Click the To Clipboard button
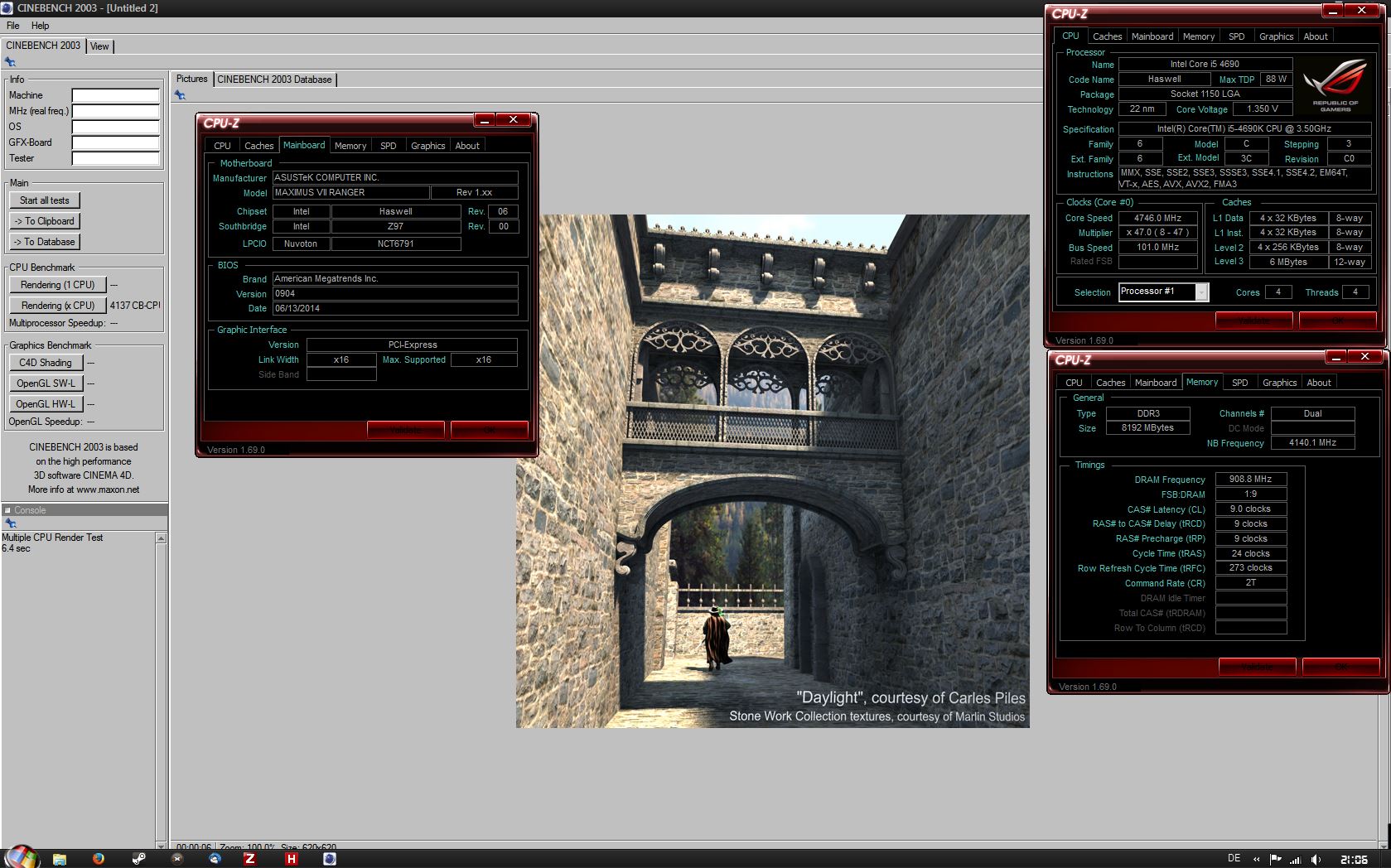Screen dimensions: 1391x868 click(45, 221)
